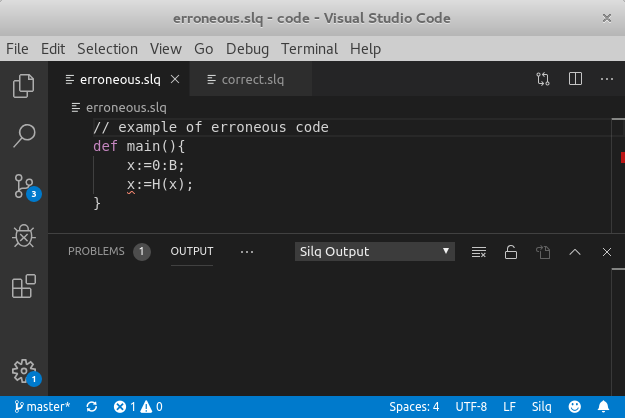
Task: Toggle the output scroll lock
Action: coord(510,252)
